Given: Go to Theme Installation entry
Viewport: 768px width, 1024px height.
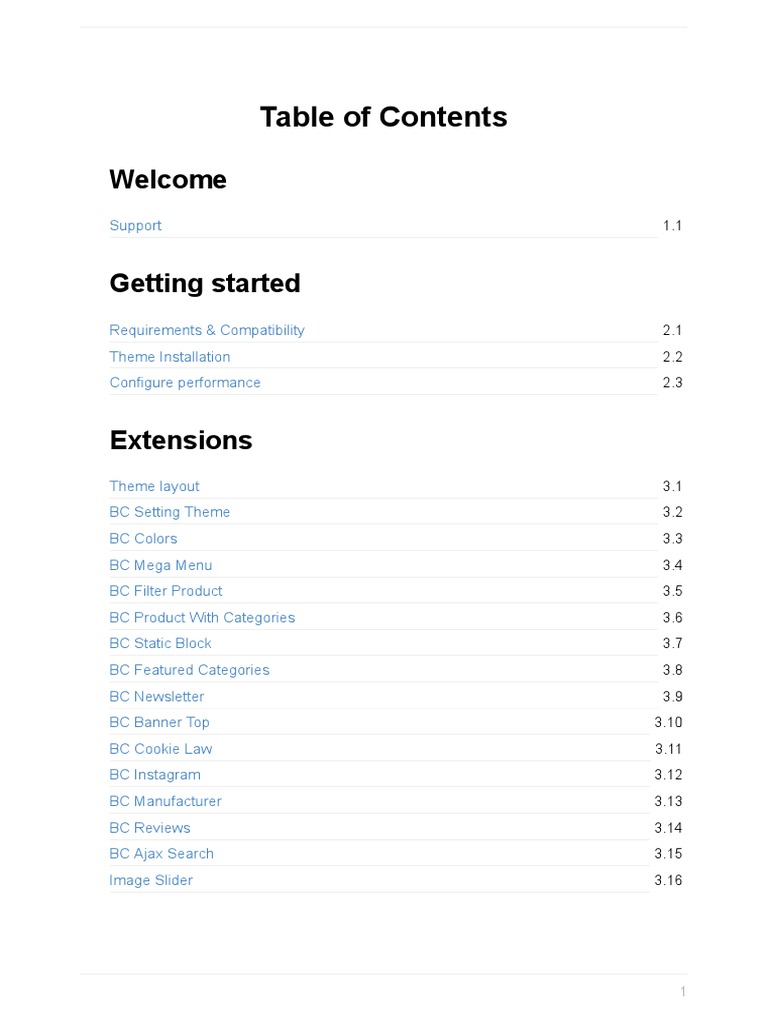Looking at the screenshot, I should pyautogui.click(x=170, y=357).
